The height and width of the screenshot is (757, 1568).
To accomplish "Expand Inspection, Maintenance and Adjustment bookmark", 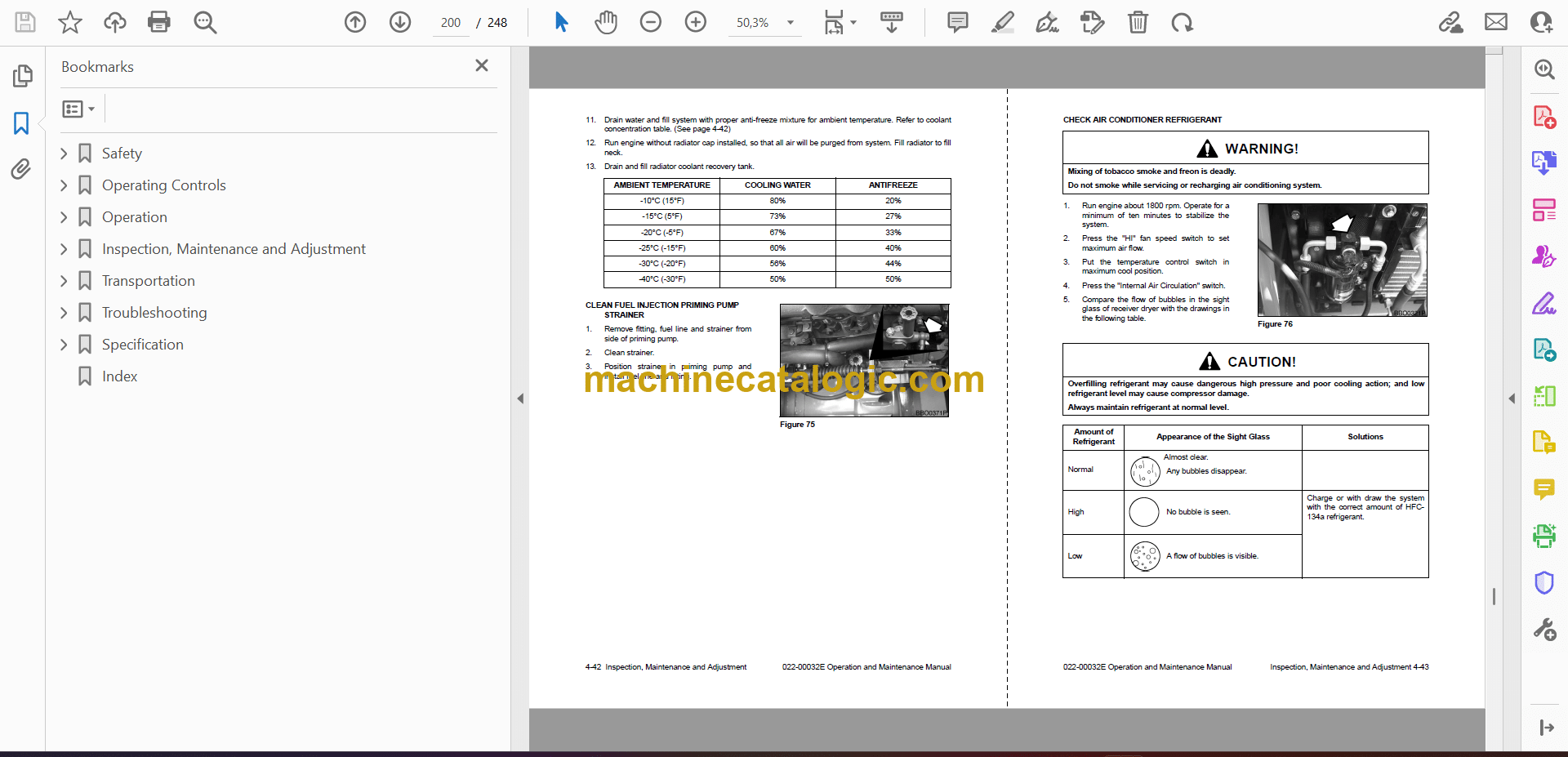I will point(64,249).
